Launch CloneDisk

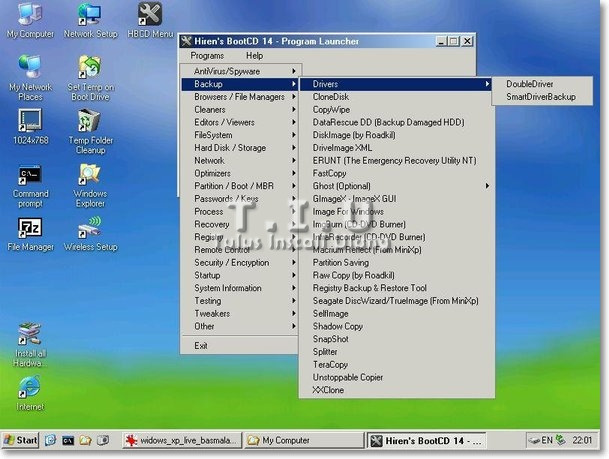[x=397, y=97]
